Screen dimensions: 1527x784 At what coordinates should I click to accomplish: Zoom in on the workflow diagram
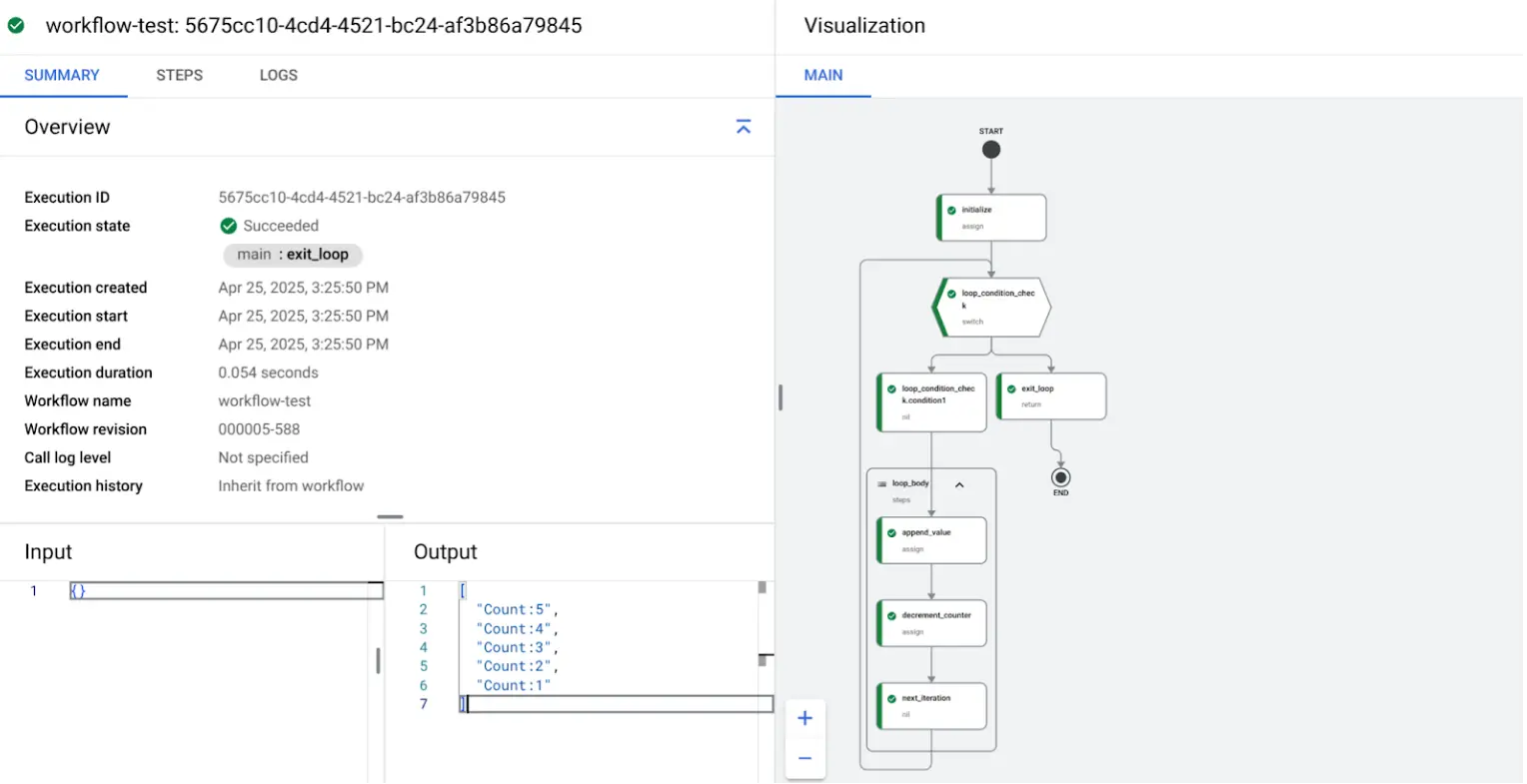804,717
